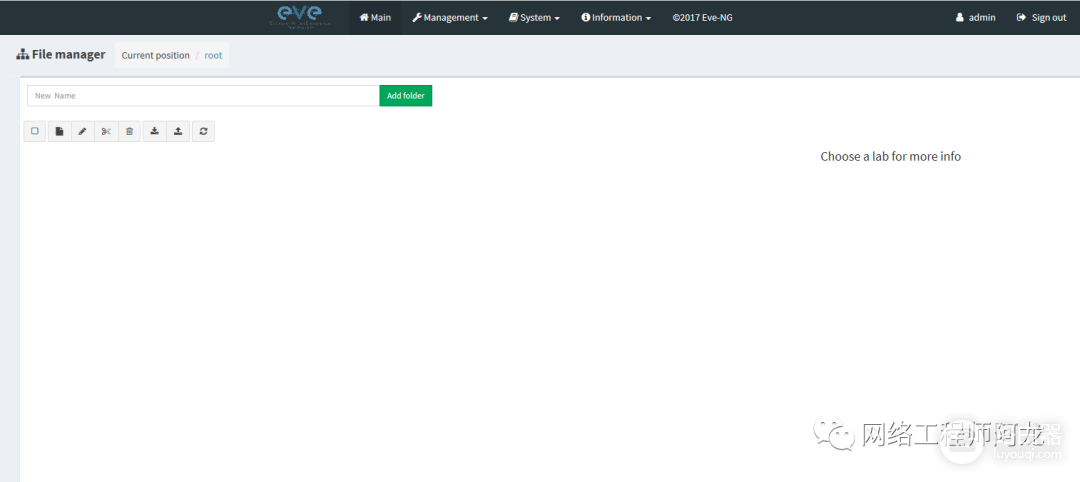Click the root breadcrumb link

pyautogui.click(x=213, y=56)
